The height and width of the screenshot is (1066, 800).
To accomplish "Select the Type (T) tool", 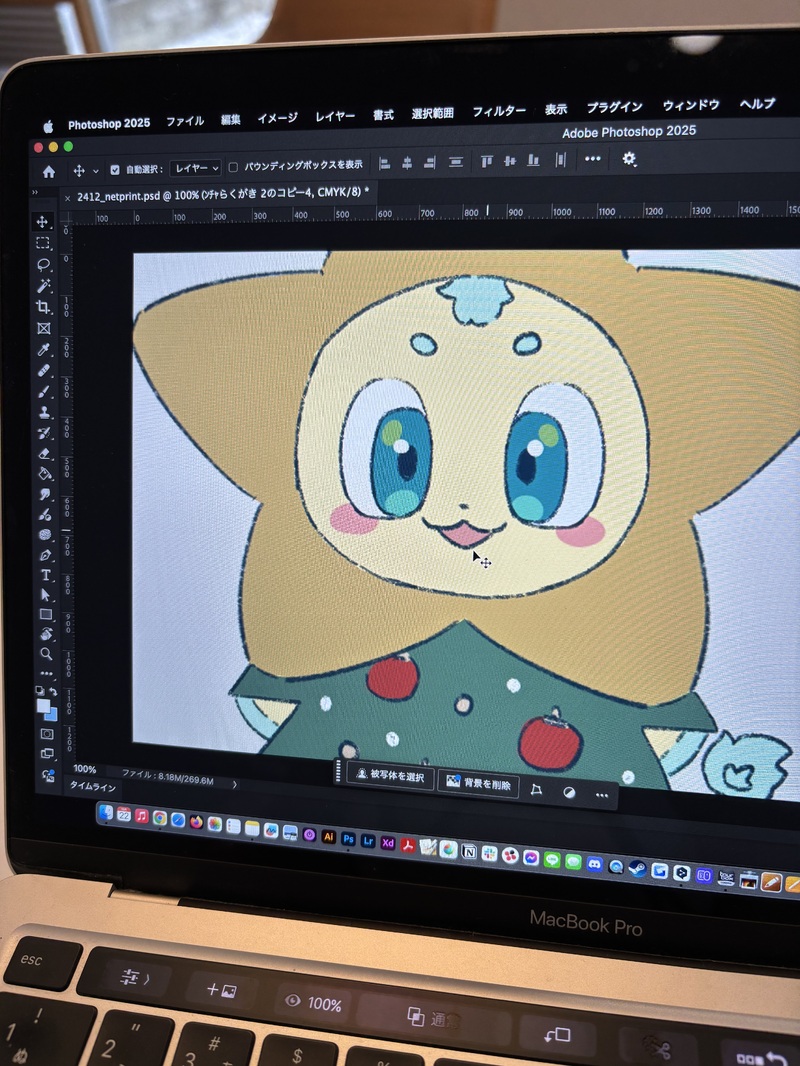I will [x=46, y=575].
